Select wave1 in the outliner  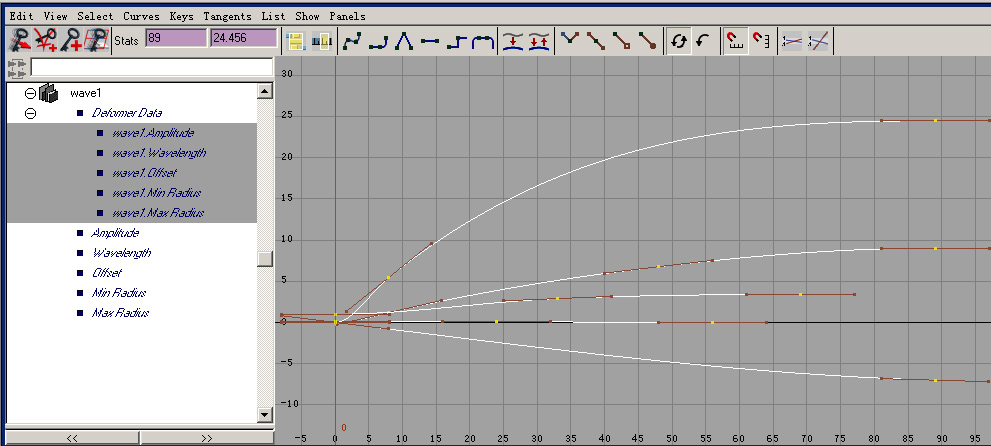point(85,93)
